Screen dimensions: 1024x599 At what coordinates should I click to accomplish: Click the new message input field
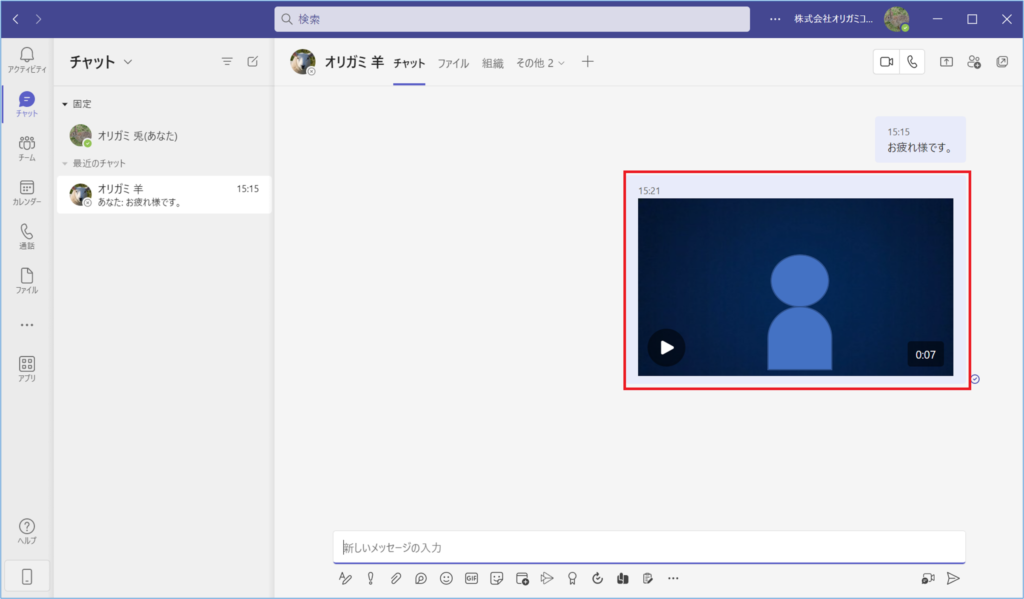pyautogui.click(x=648, y=547)
